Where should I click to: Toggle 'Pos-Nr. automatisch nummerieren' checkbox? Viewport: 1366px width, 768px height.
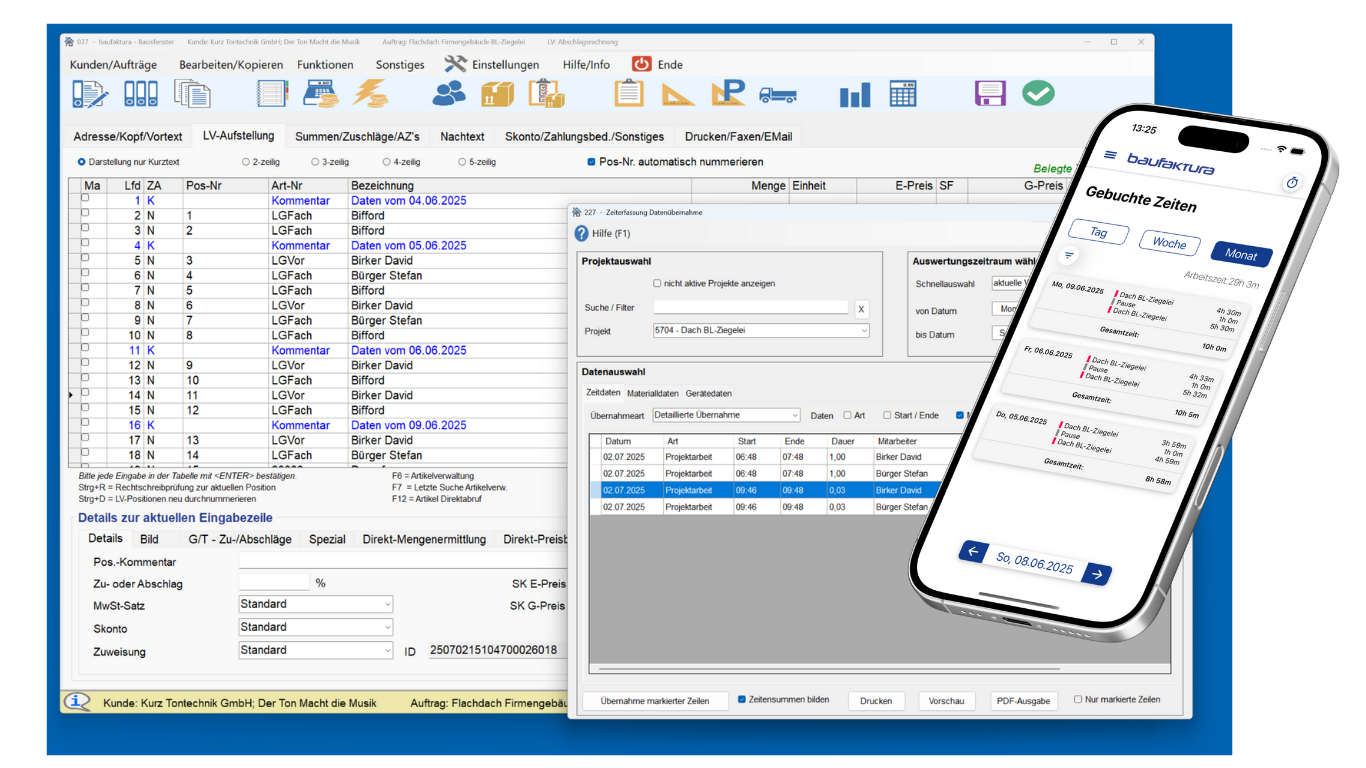(591, 161)
